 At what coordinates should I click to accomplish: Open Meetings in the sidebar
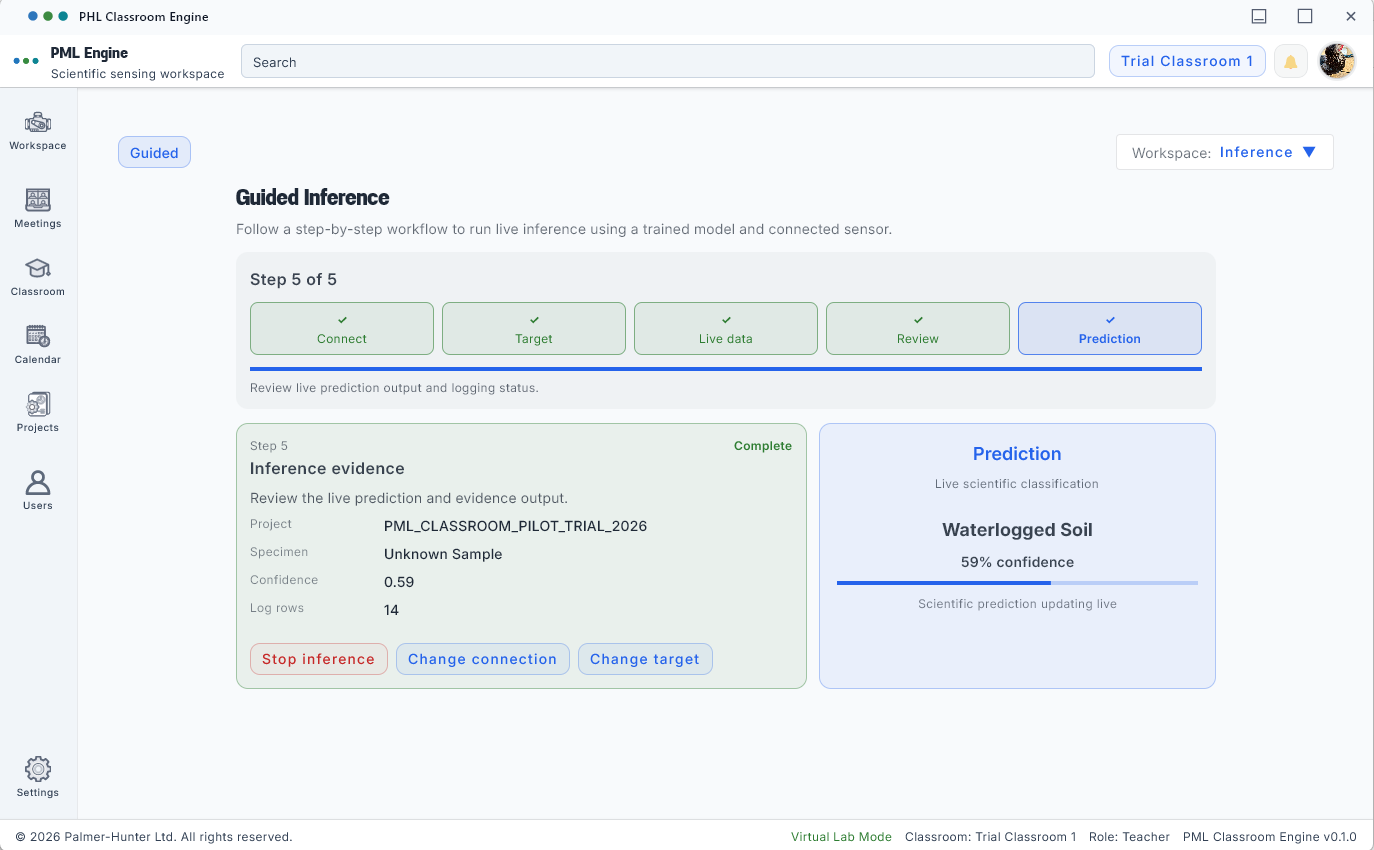click(x=38, y=208)
